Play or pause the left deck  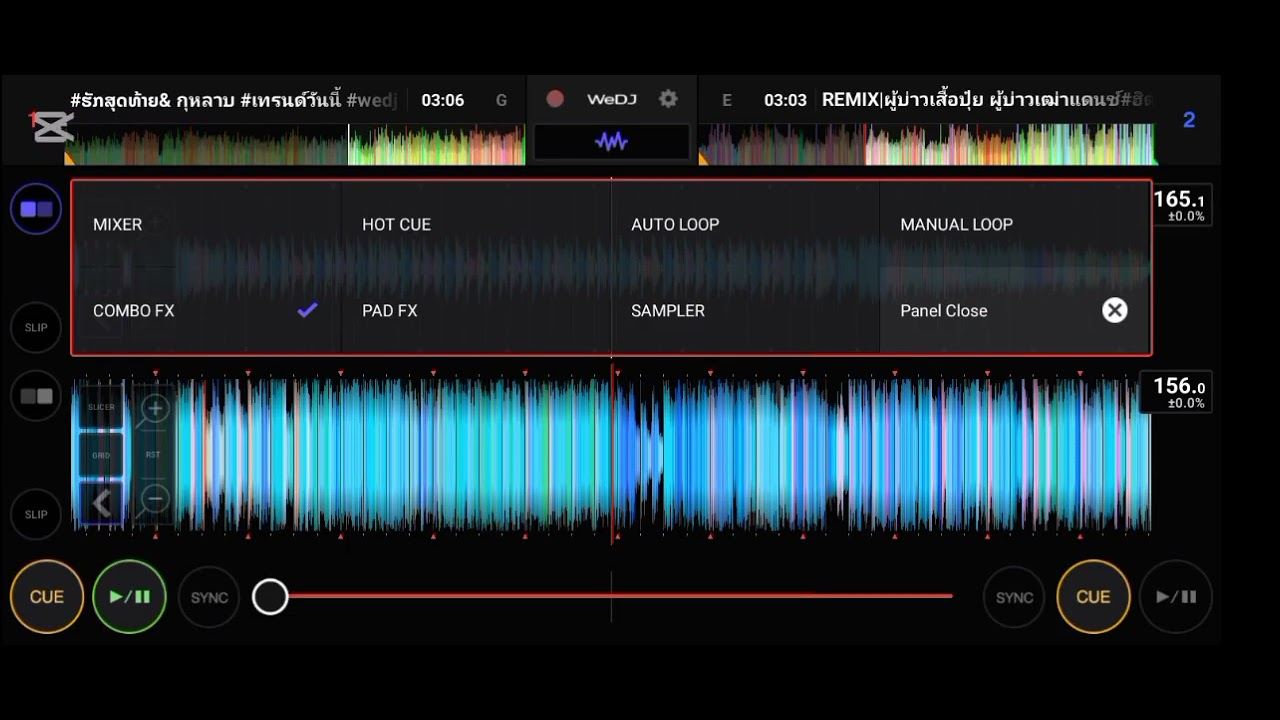(129, 597)
